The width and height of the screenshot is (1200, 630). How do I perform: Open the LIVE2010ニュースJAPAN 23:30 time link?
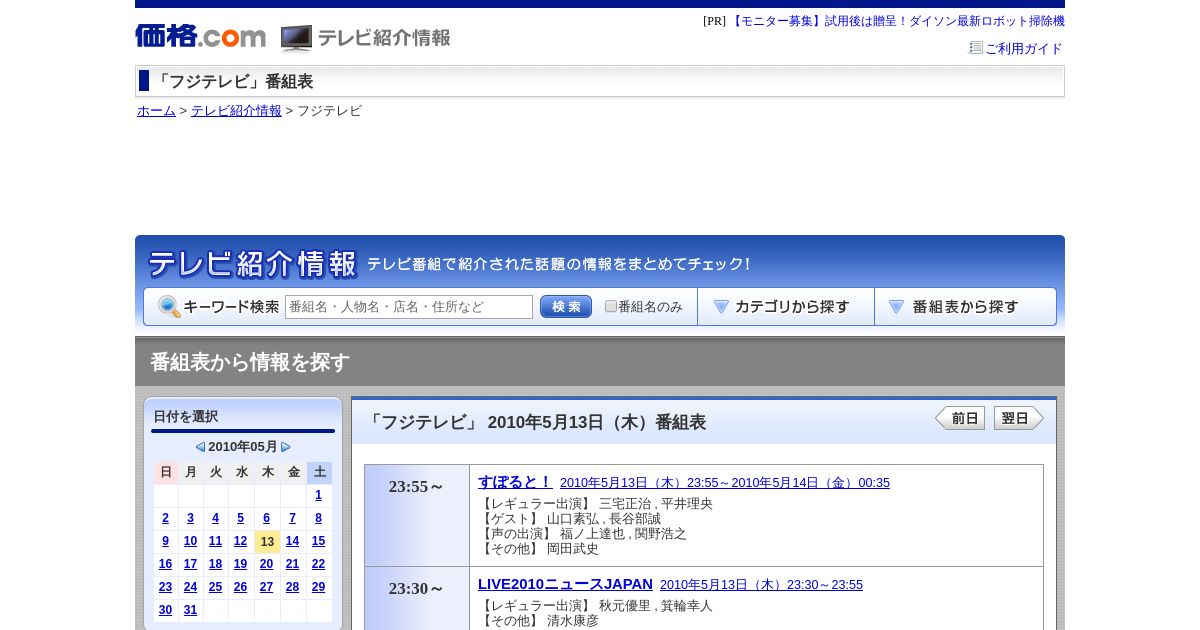coord(761,585)
